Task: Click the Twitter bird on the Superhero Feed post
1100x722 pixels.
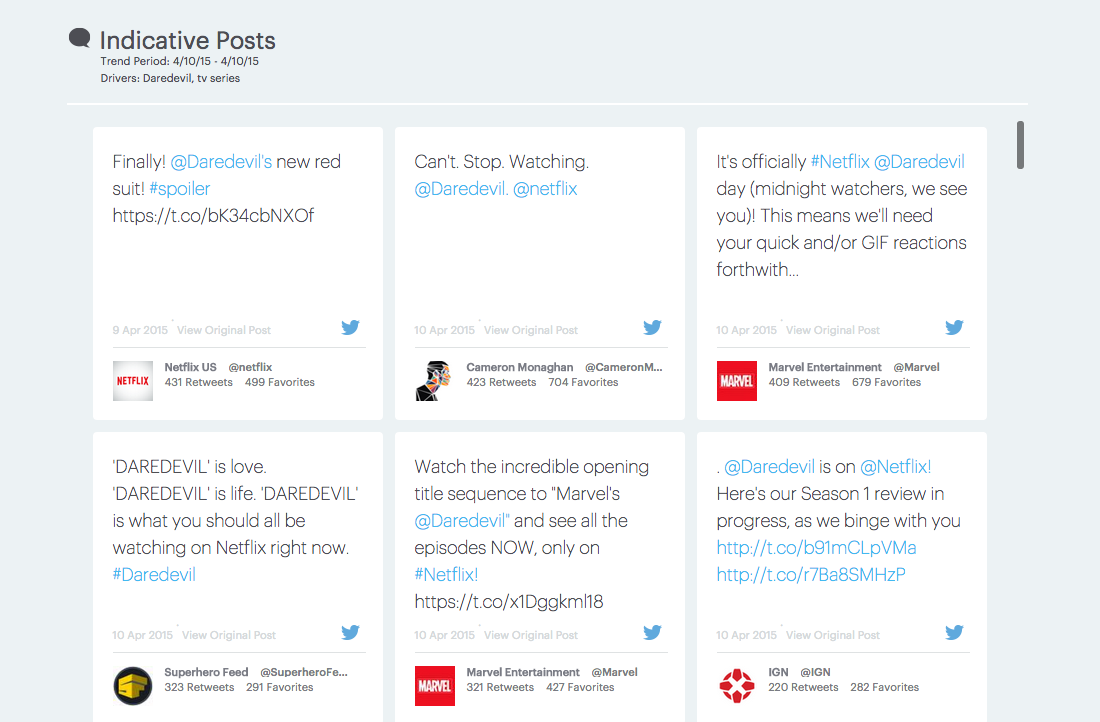Action: click(x=350, y=633)
